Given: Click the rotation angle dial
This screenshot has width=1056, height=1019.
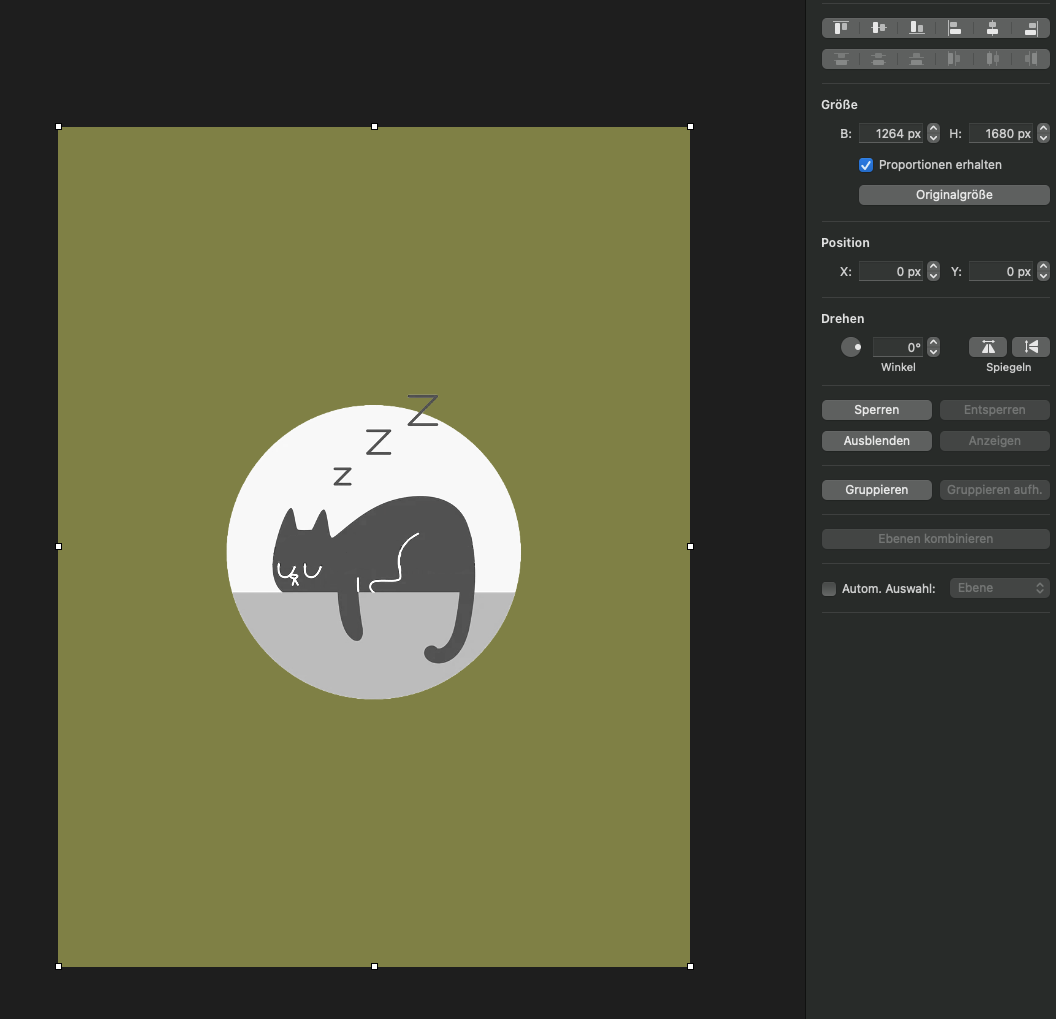Looking at the screenshot, I should 851,347.
